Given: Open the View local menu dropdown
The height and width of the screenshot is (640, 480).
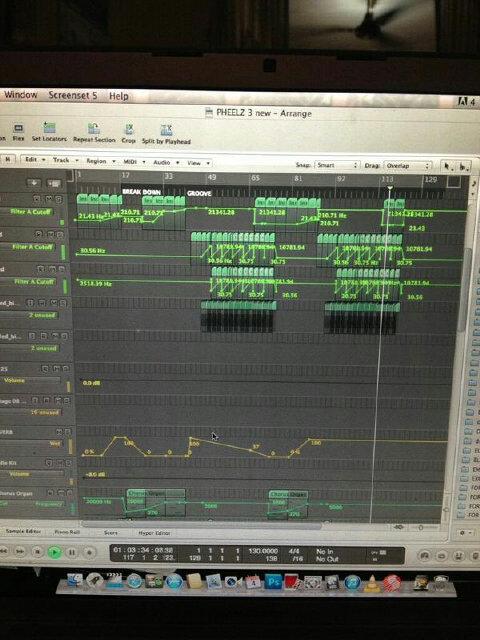Looking at the screenshot, I should point(198,163).
